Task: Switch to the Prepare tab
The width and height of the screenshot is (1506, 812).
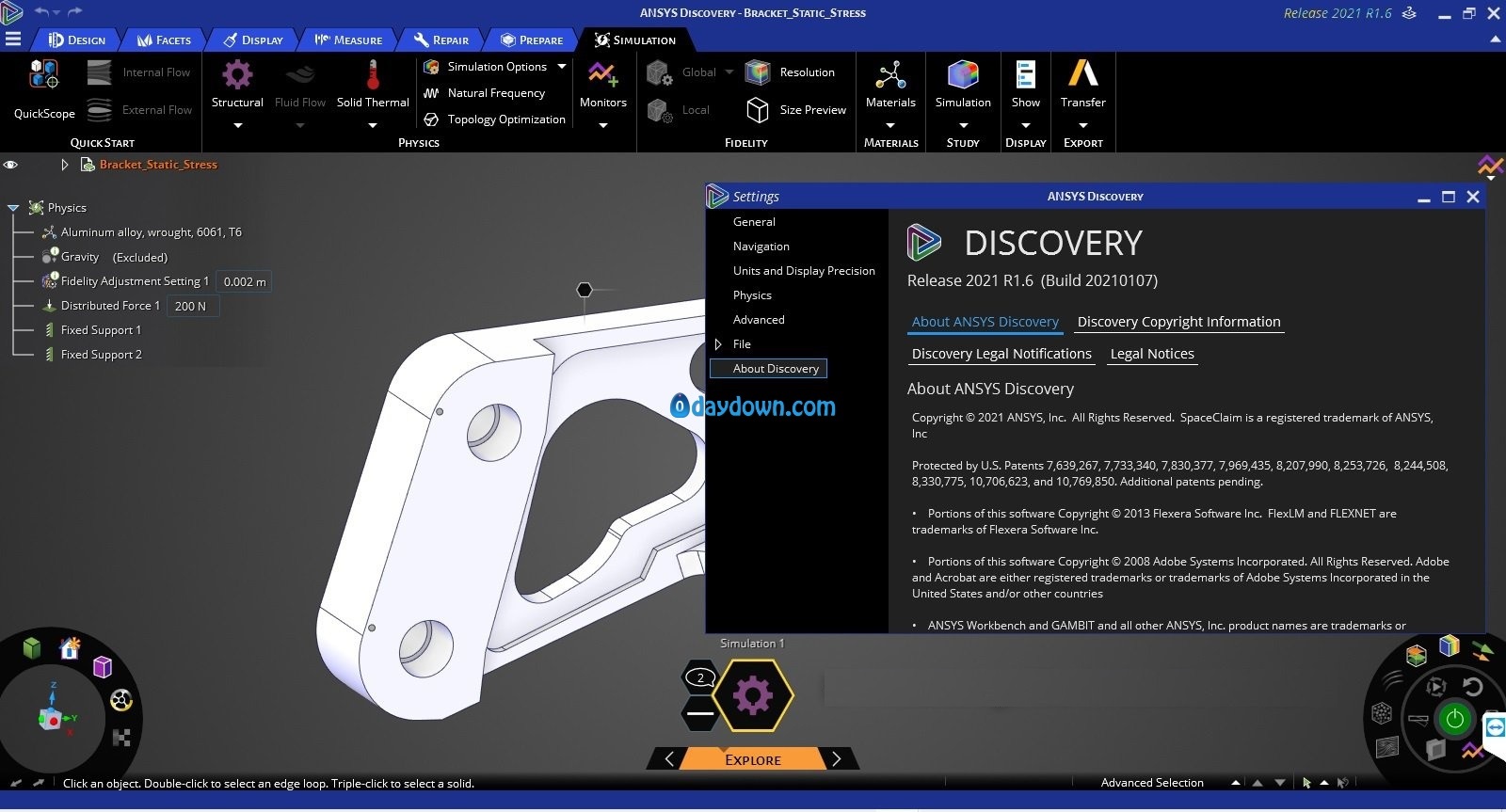Action: [x=532, y=40]
